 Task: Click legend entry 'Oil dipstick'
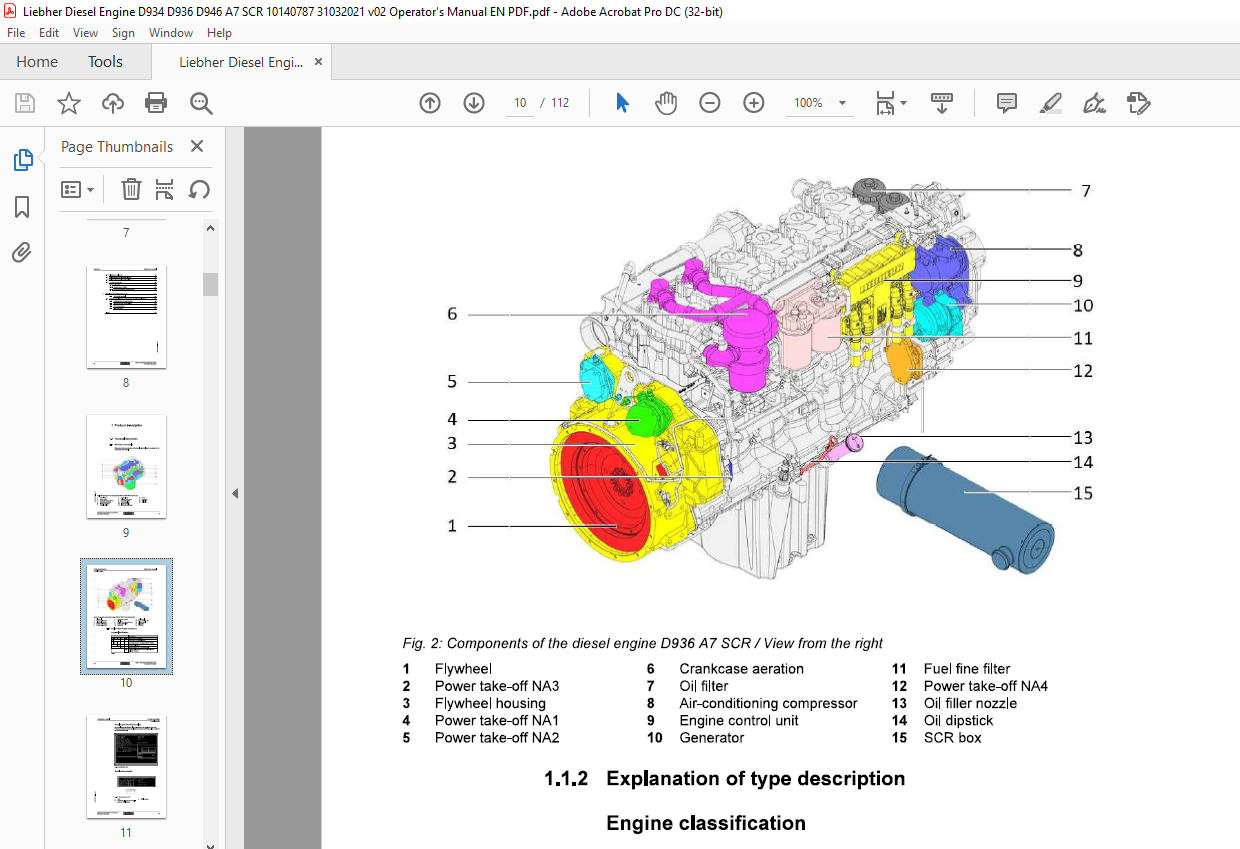click(958, 720)
